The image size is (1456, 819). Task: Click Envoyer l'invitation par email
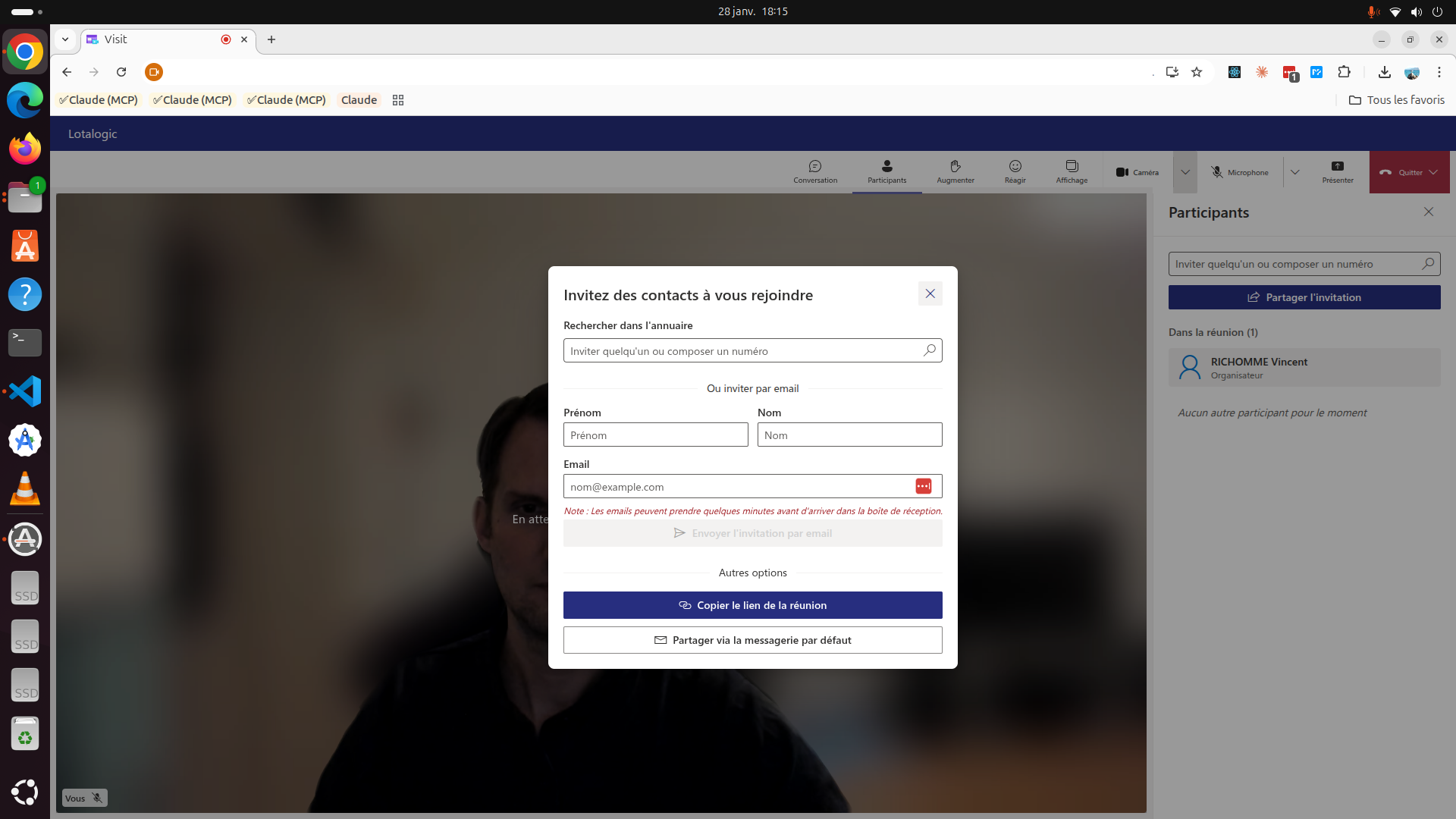[x=752, y=533]
